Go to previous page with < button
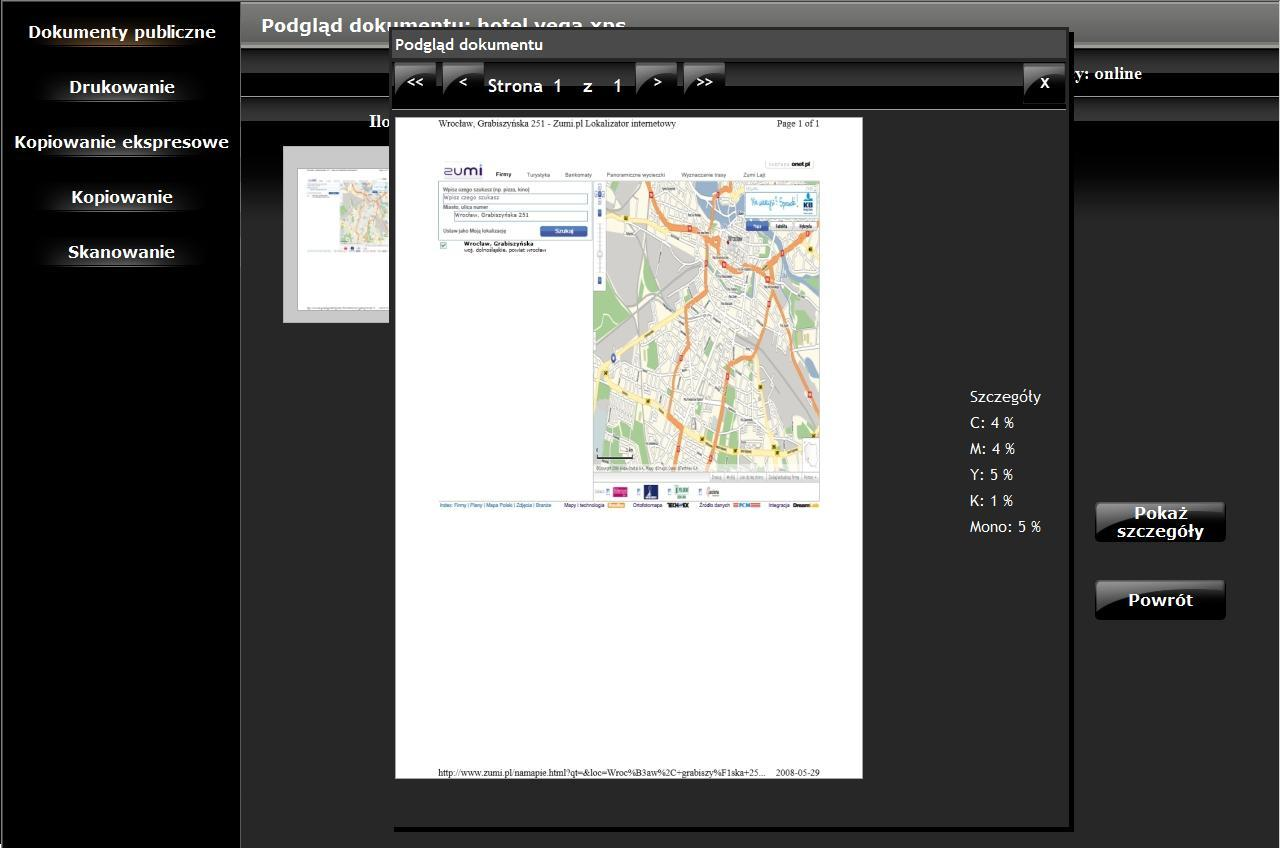 click(x=463, y=83)
